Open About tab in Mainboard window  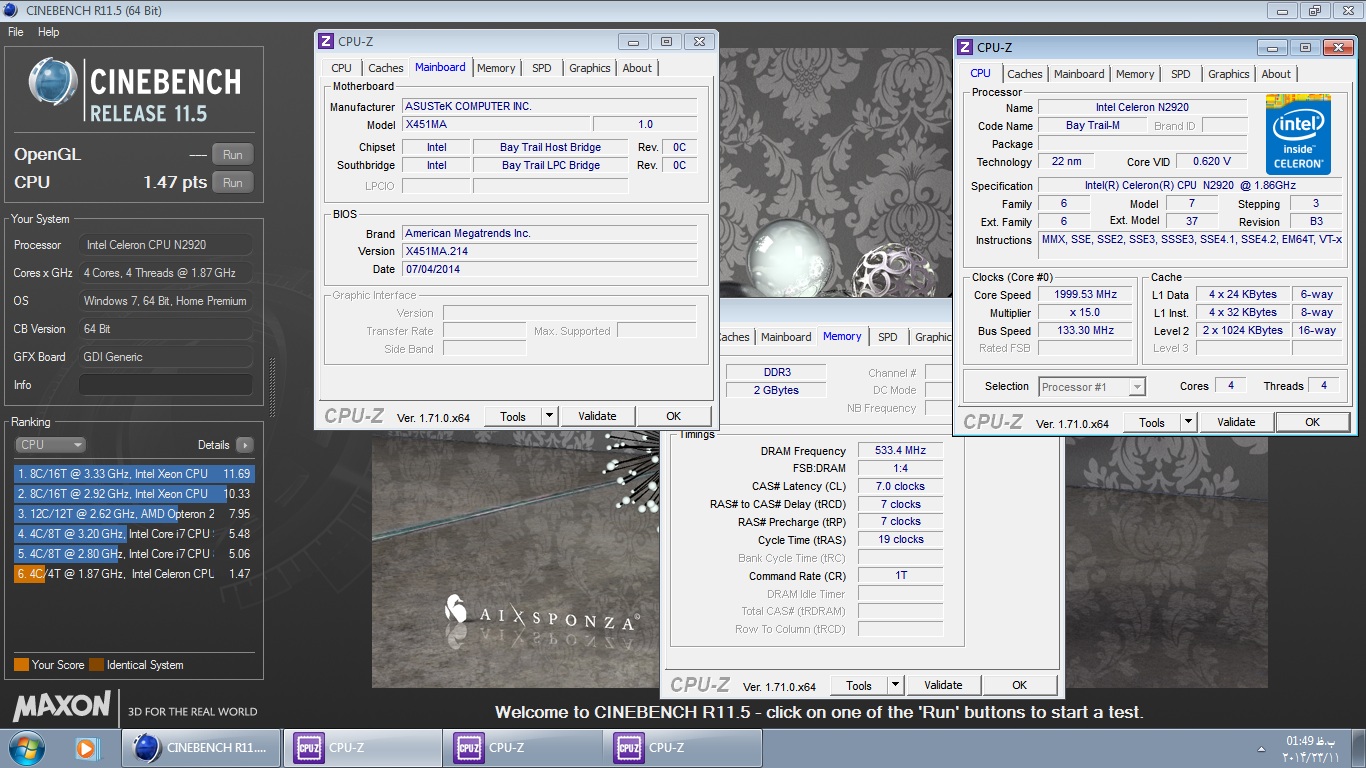click(637, 68)
